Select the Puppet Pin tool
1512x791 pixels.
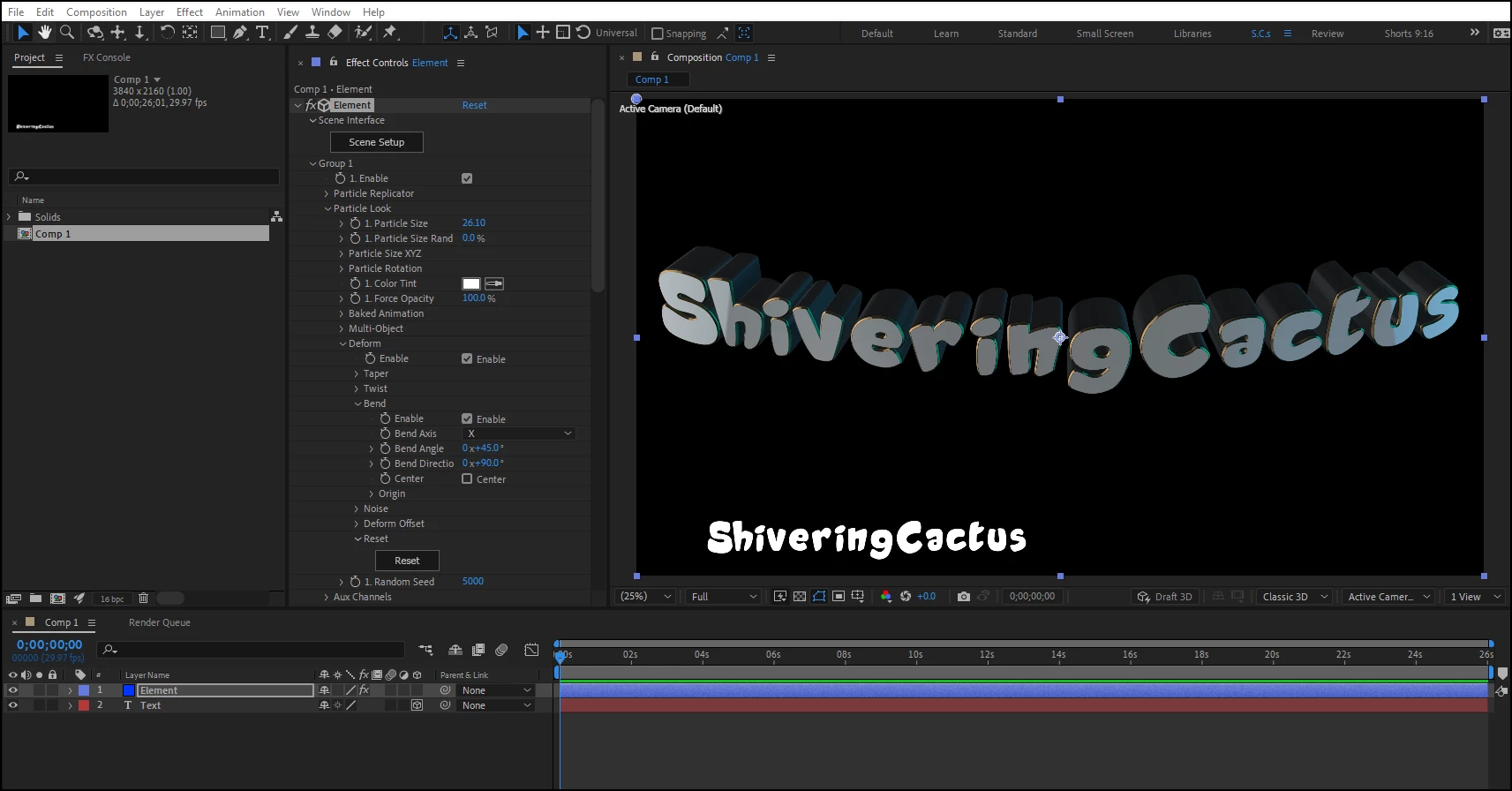(x=390, y=33)
